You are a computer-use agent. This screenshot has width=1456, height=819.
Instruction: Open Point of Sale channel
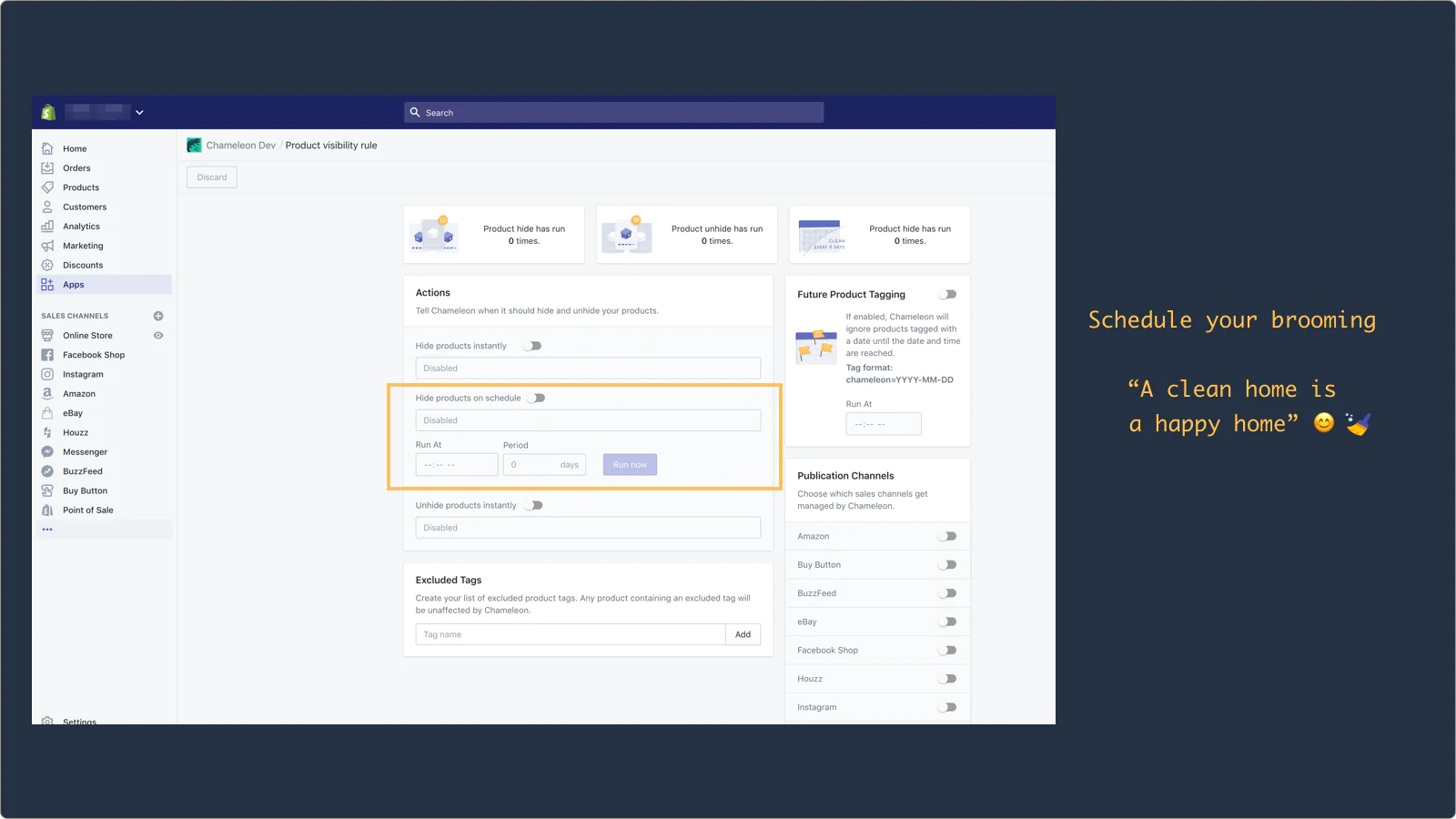point(88,511)
